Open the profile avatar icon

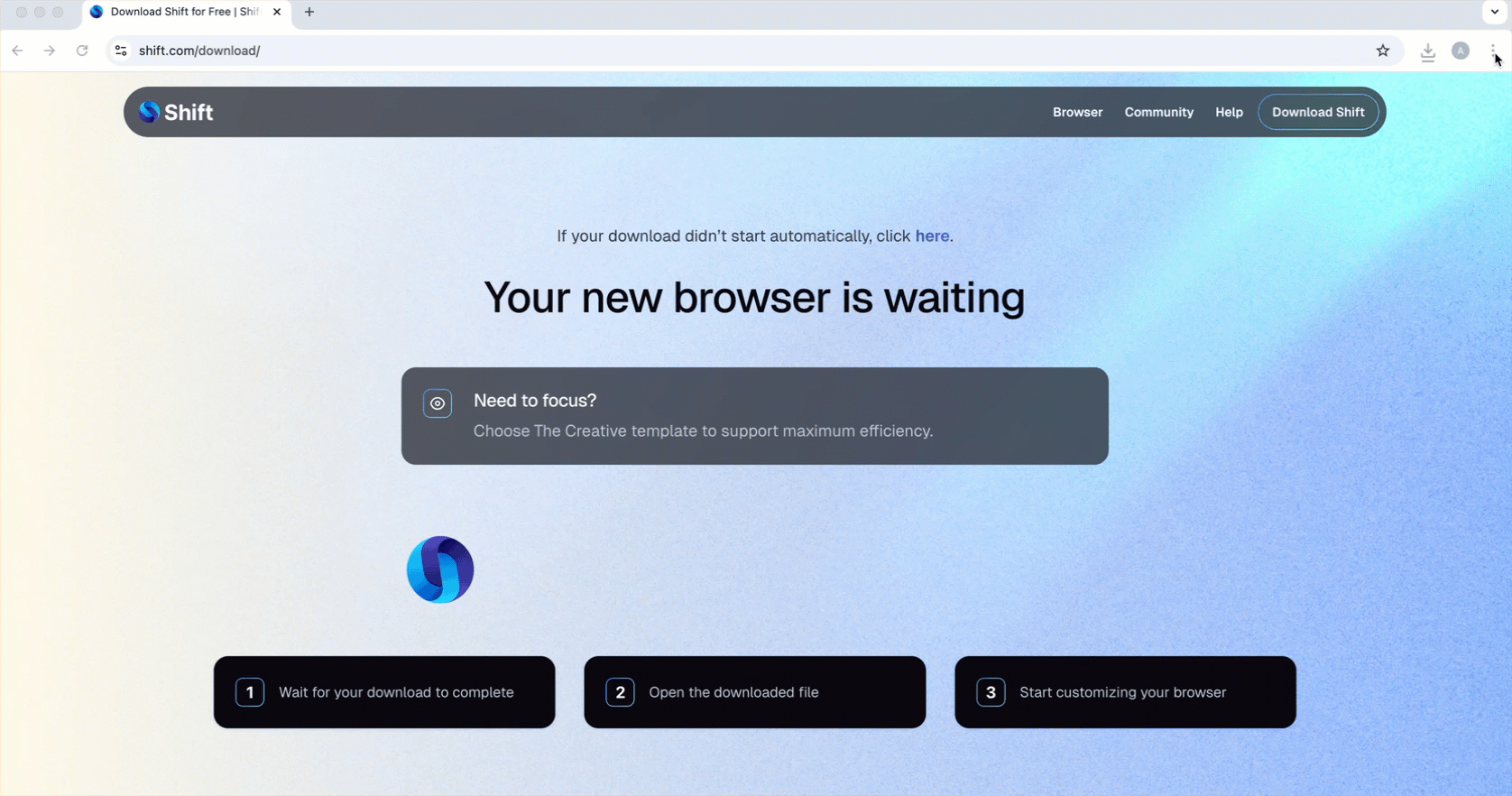(1461, 51)
